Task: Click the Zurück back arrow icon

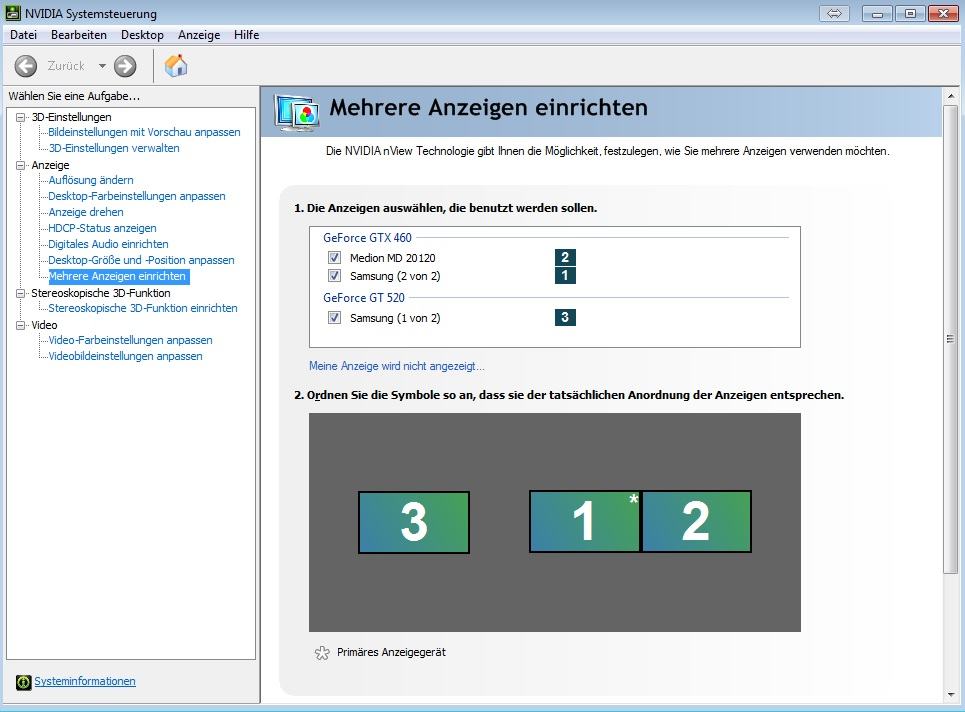Action: pos(26,66)
